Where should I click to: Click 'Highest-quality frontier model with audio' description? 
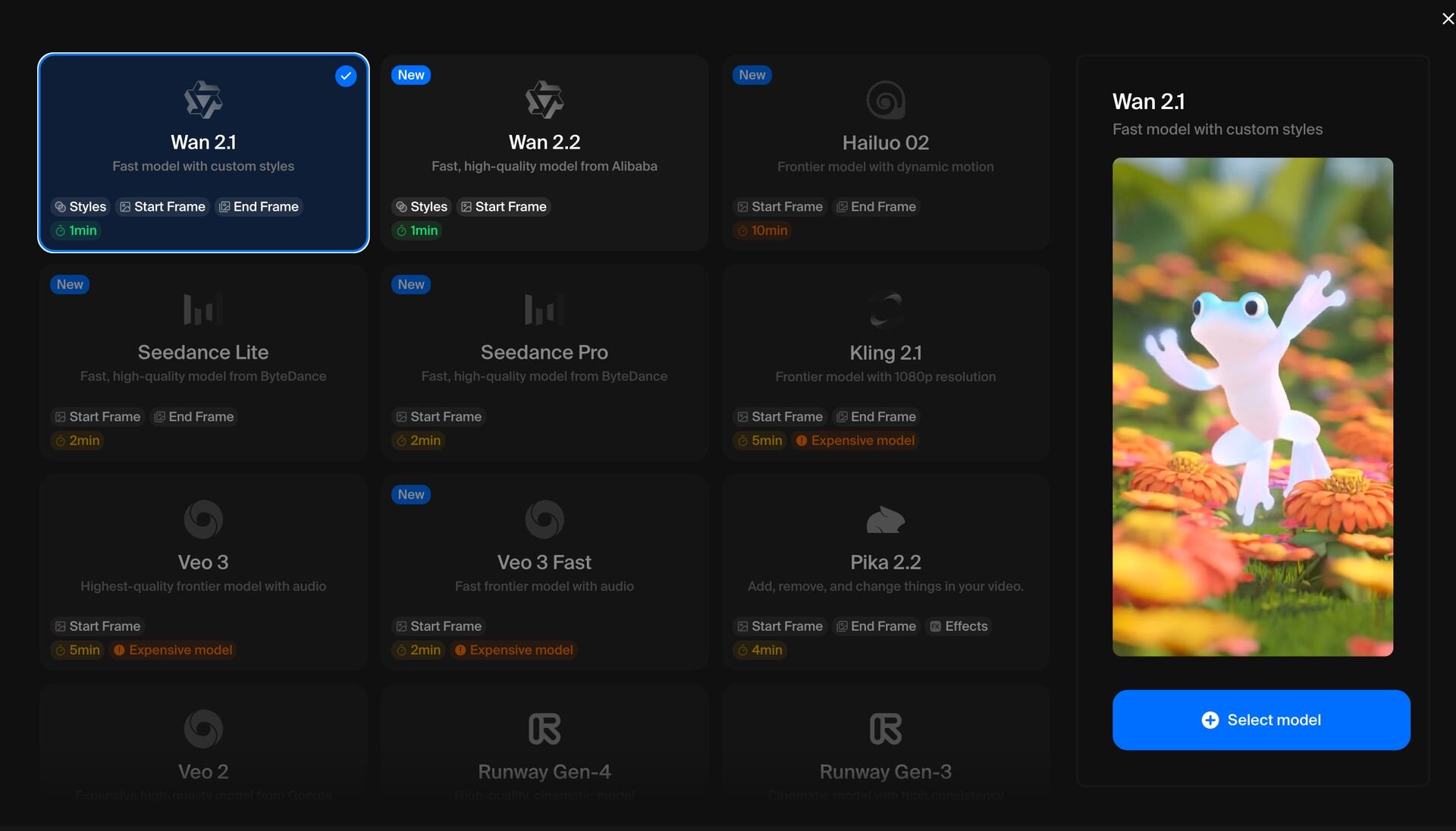(x=203, y=586)
